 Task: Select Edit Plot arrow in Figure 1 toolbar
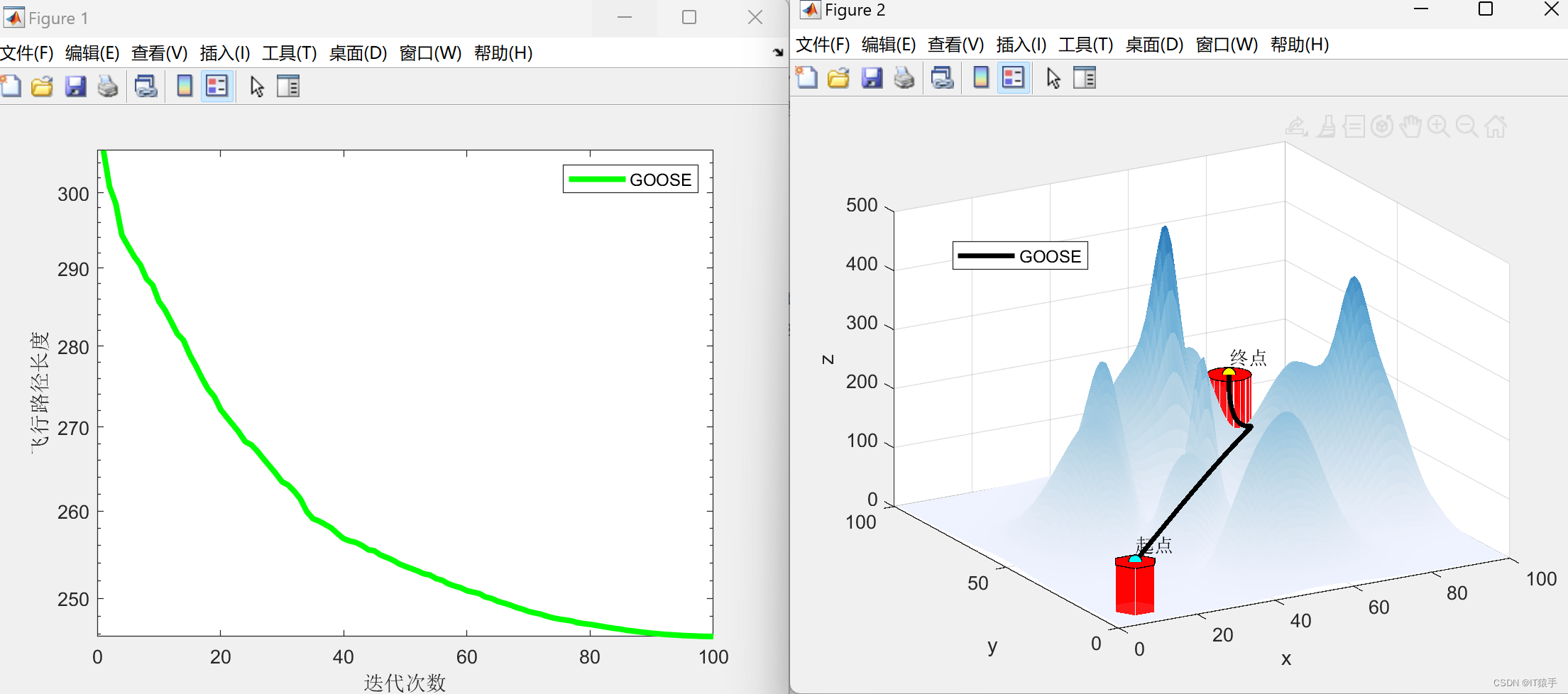257,87
